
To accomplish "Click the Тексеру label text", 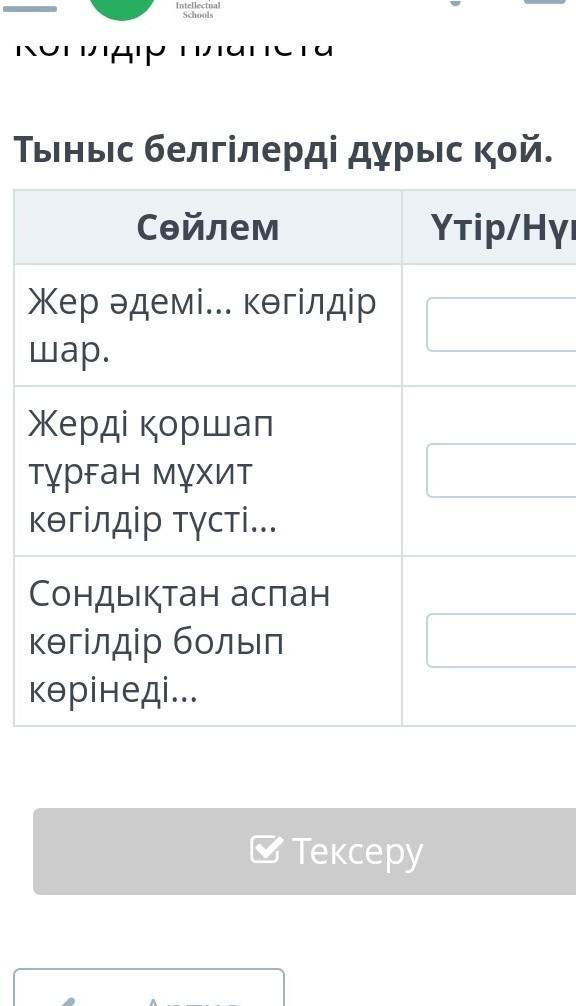I will [x=357, y=851].
